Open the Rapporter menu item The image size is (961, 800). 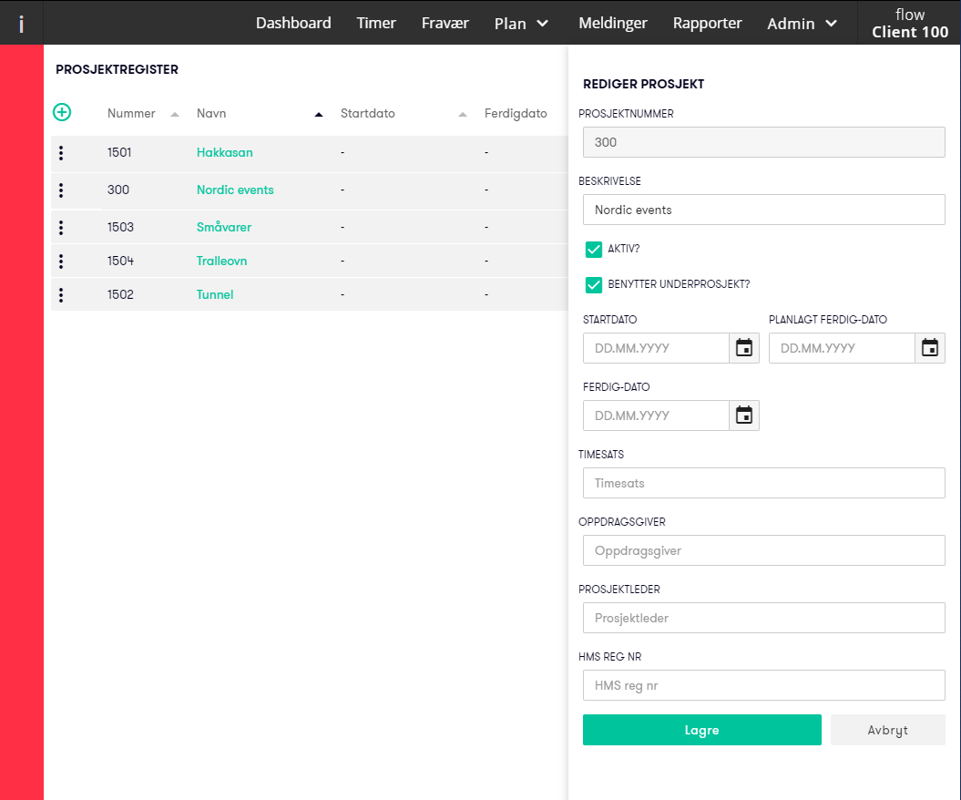[707, 23]
